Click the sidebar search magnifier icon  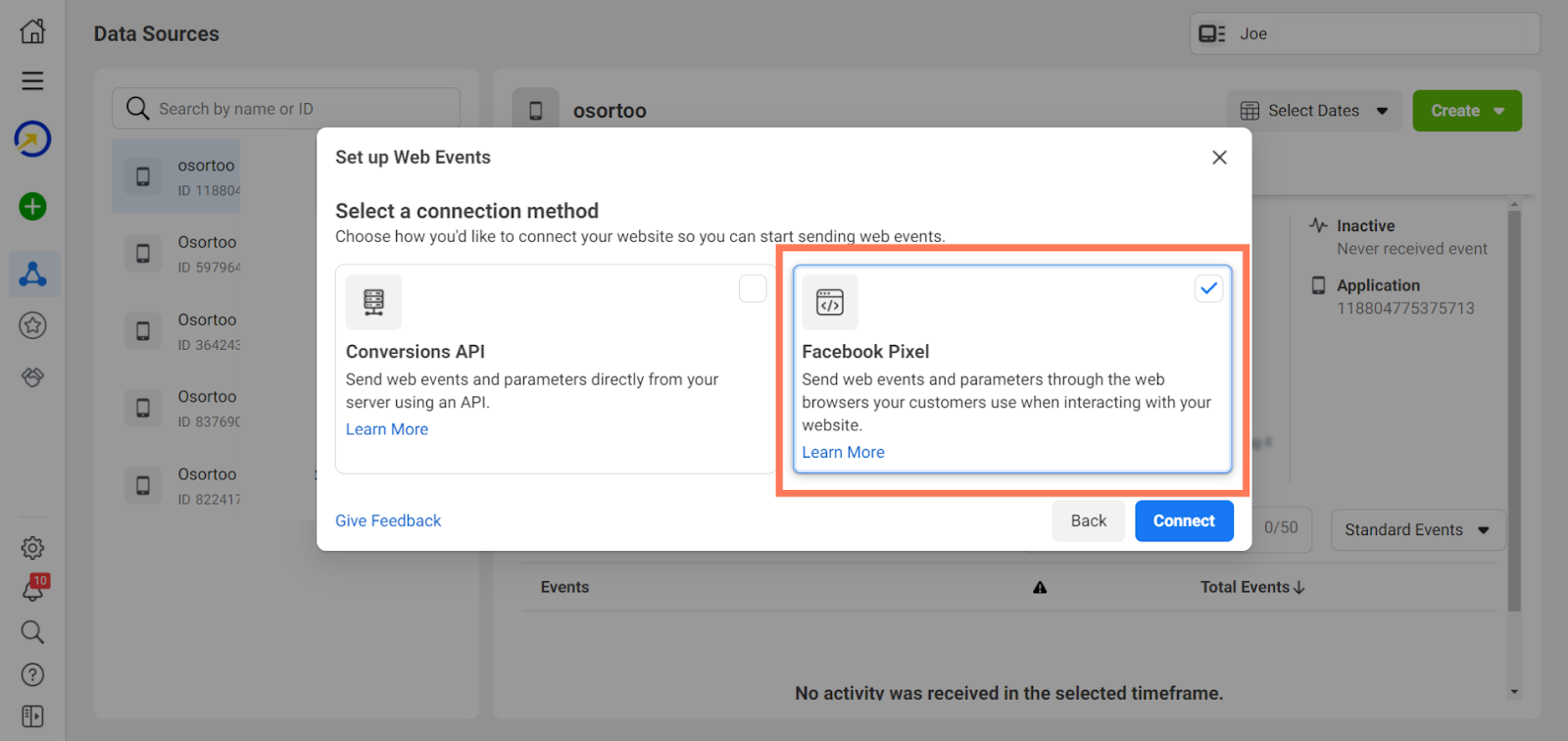(32, 632)
